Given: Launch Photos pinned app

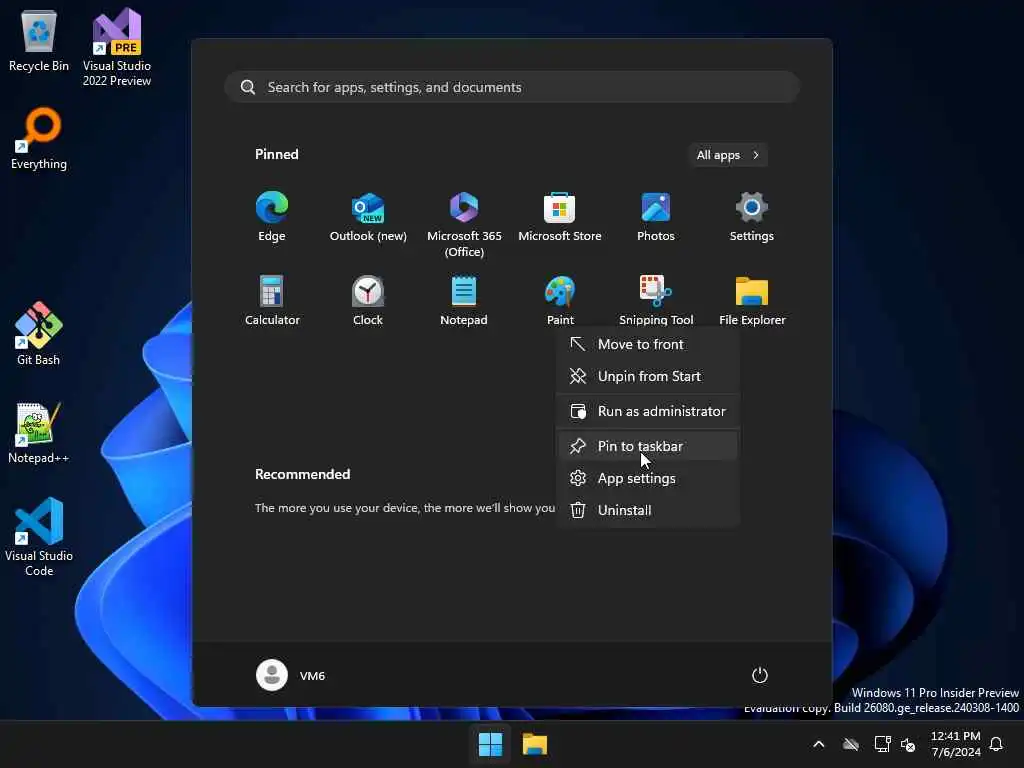Looking at the screenshot, I should 656,217.
